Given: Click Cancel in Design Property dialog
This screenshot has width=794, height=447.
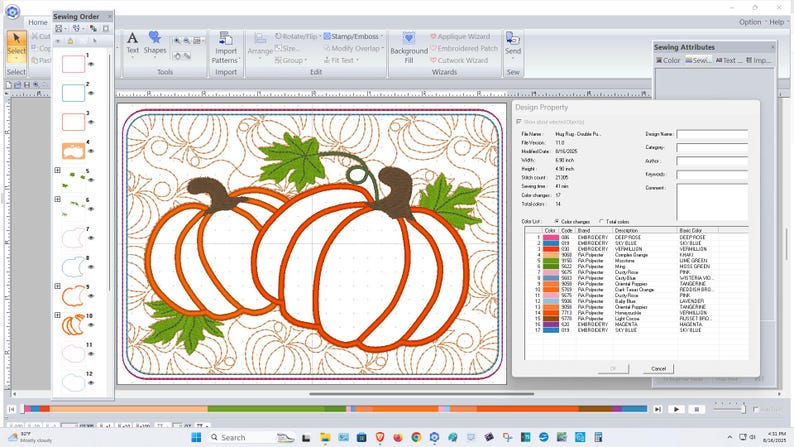Looking at the screenshot, I should tap(658, 369).
